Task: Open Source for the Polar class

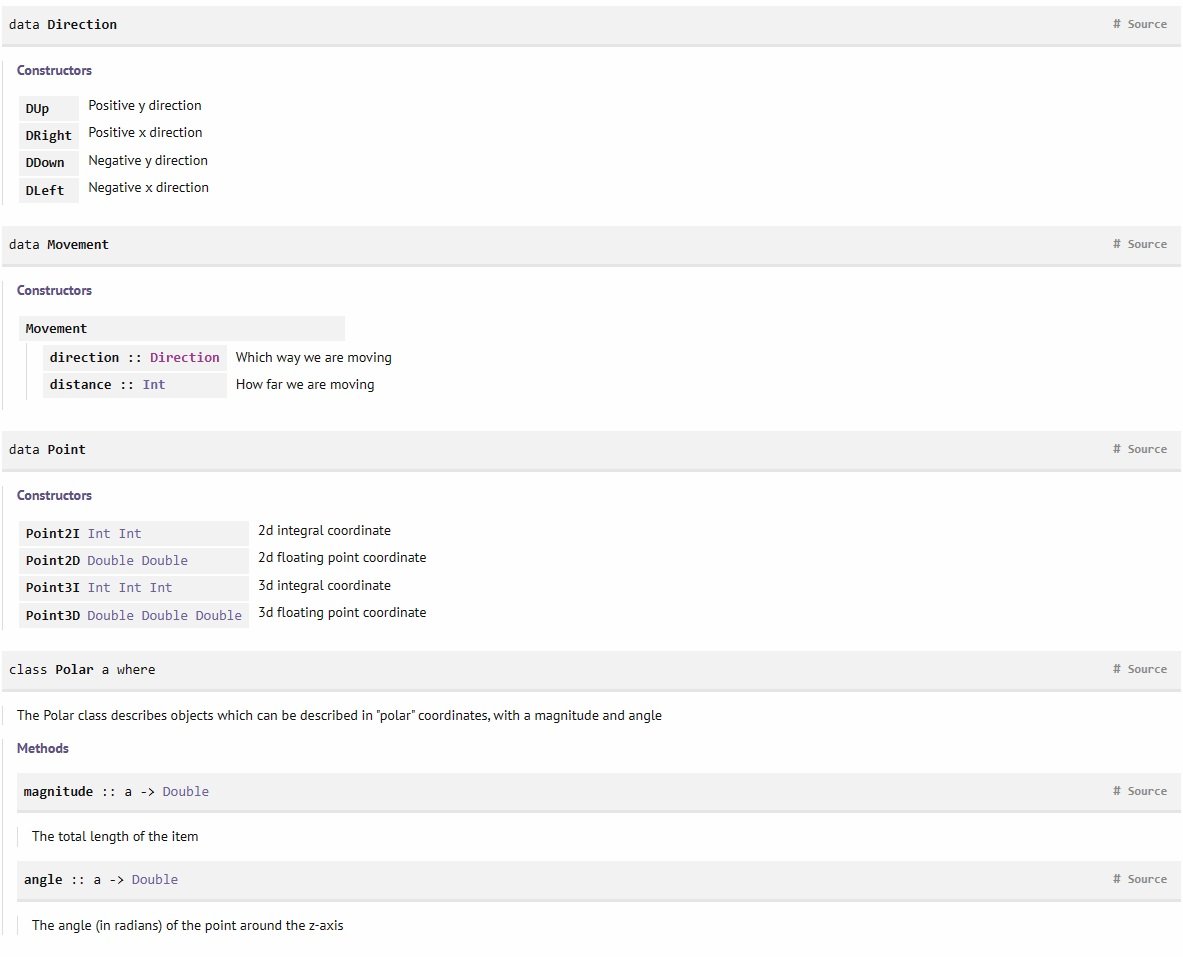Action: click(1147, 669)
